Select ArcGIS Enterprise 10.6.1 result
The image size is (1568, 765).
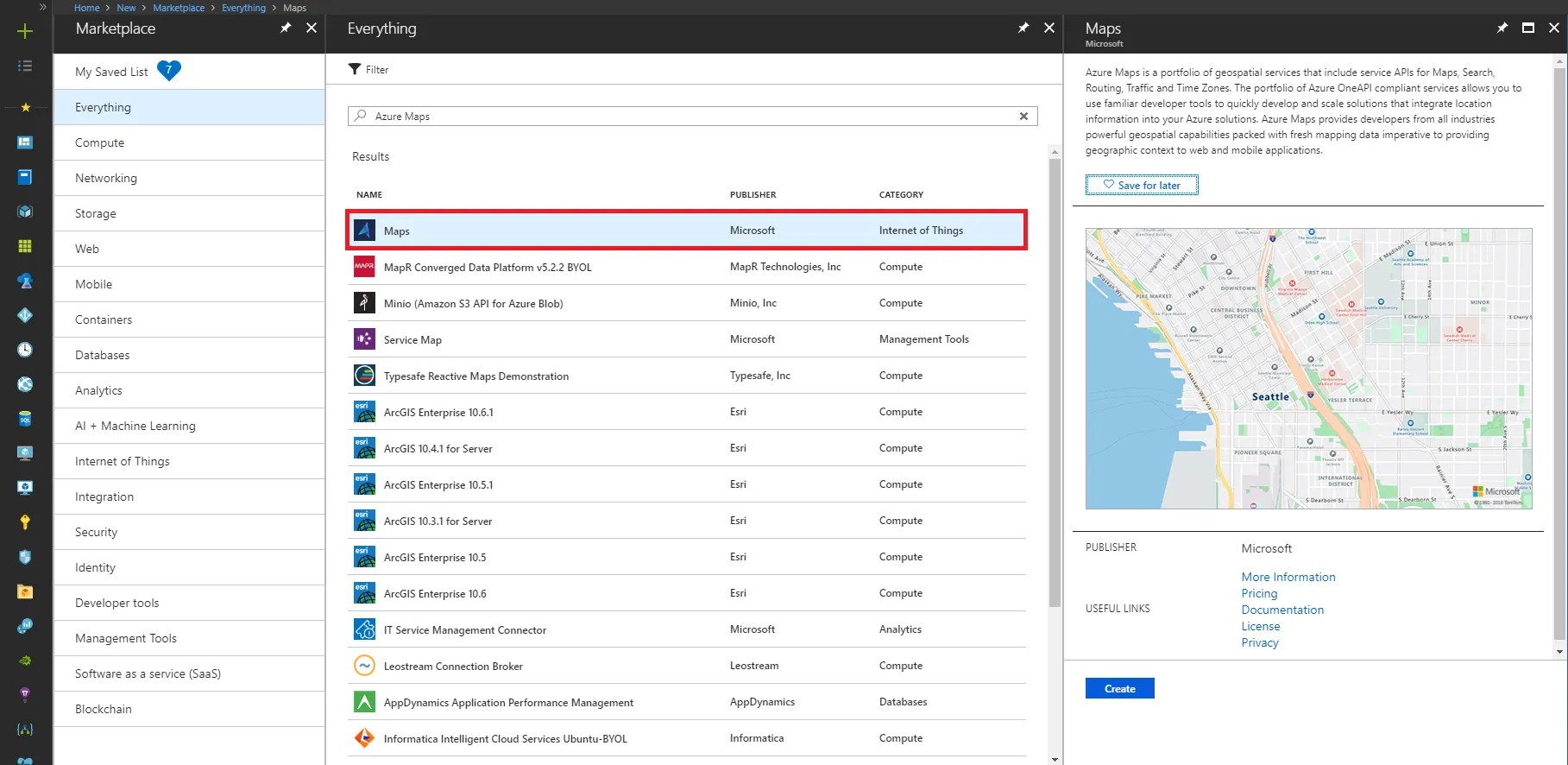[687, 412]
